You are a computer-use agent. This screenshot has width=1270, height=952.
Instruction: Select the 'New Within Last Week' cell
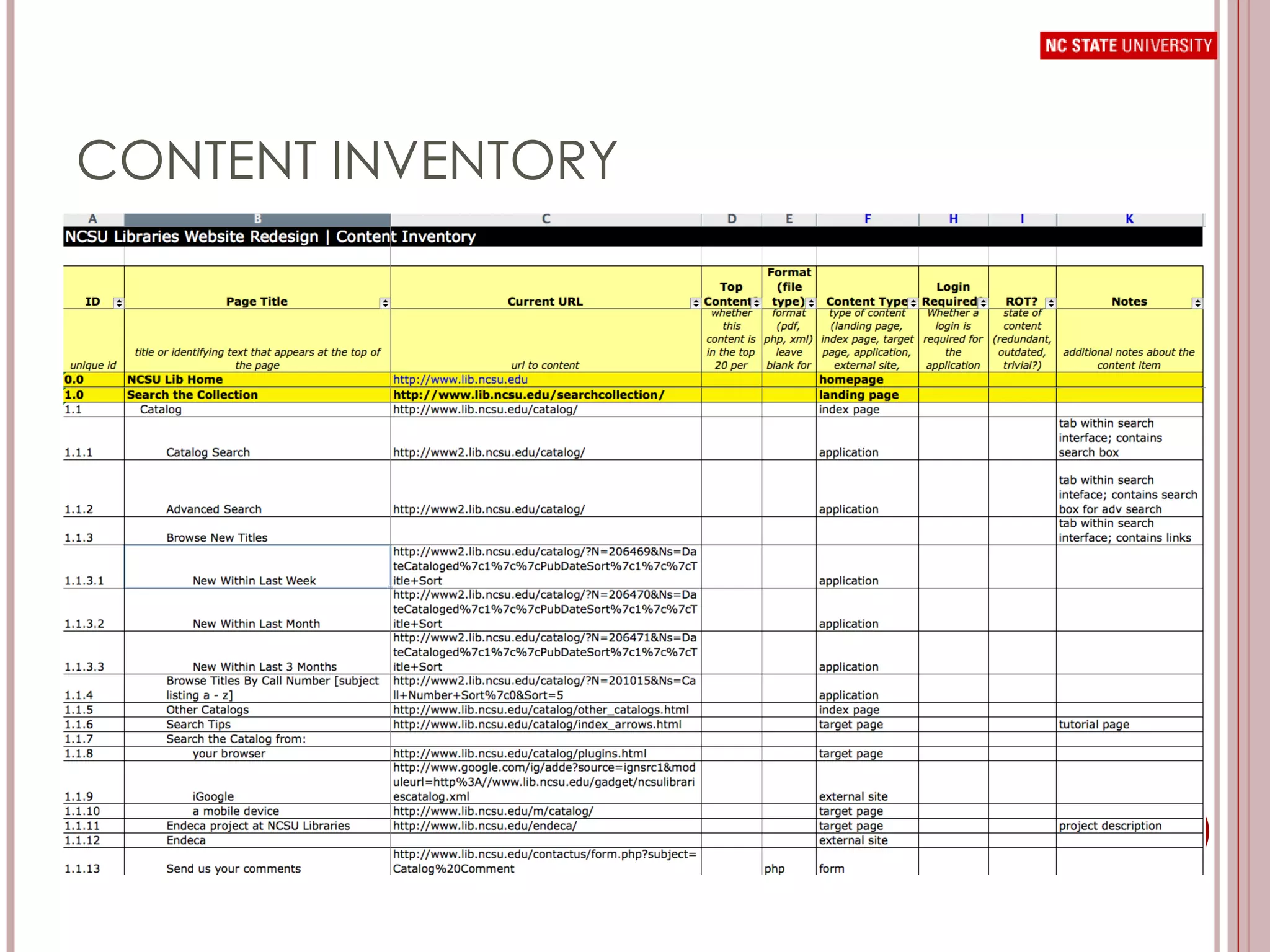click(257, 566)
